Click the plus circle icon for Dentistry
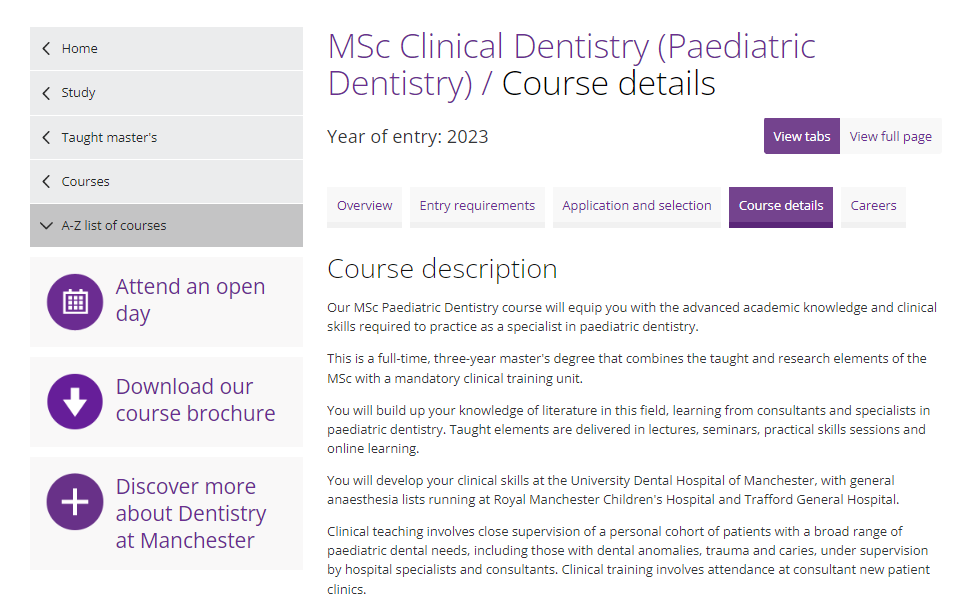Screen dimensions: 955x604 75,502
